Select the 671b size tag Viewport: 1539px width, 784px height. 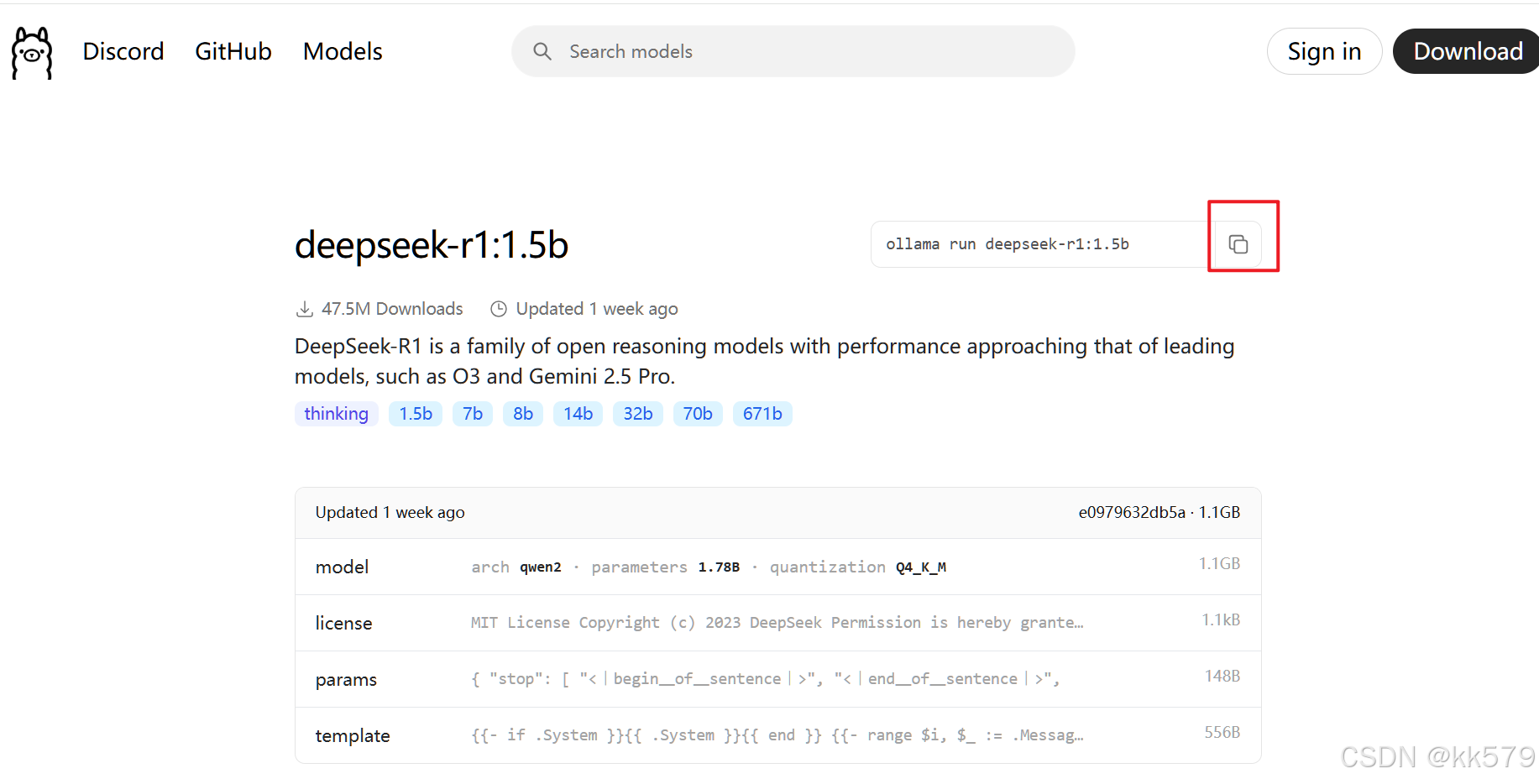pos(762,414)
